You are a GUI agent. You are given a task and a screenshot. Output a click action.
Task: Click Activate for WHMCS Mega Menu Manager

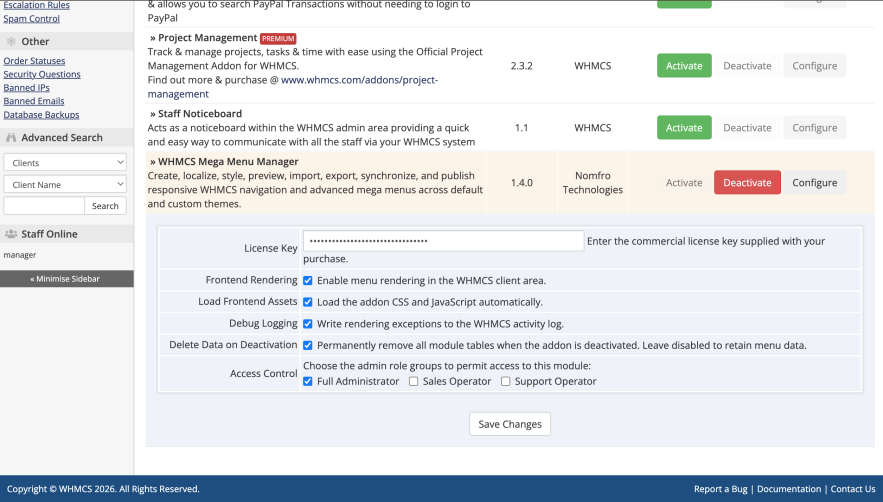click(684, 183)
